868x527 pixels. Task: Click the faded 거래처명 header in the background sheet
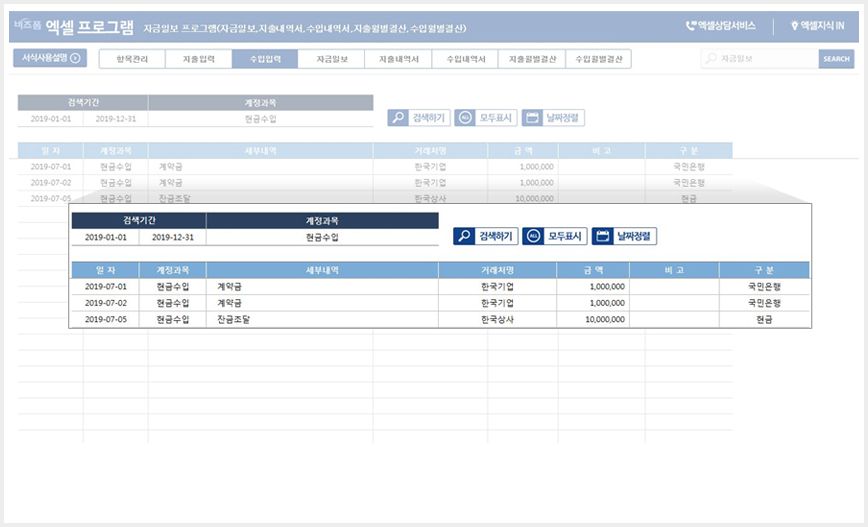pos(430,151)
